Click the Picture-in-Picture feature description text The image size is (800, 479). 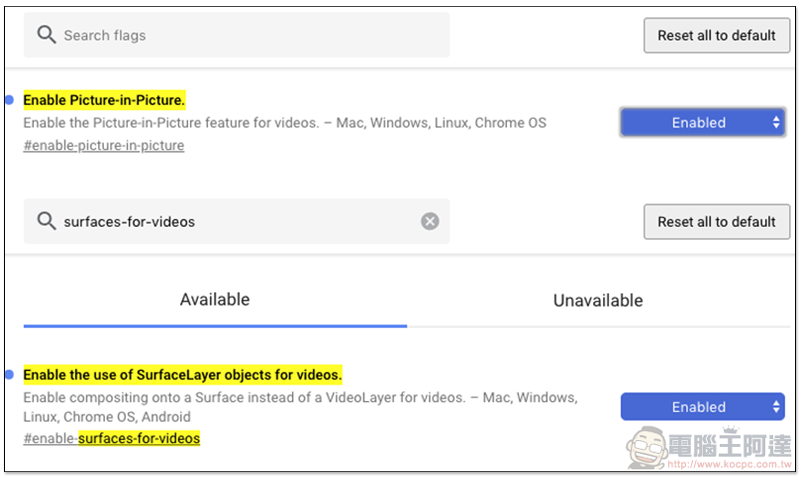tap(284, 123)
